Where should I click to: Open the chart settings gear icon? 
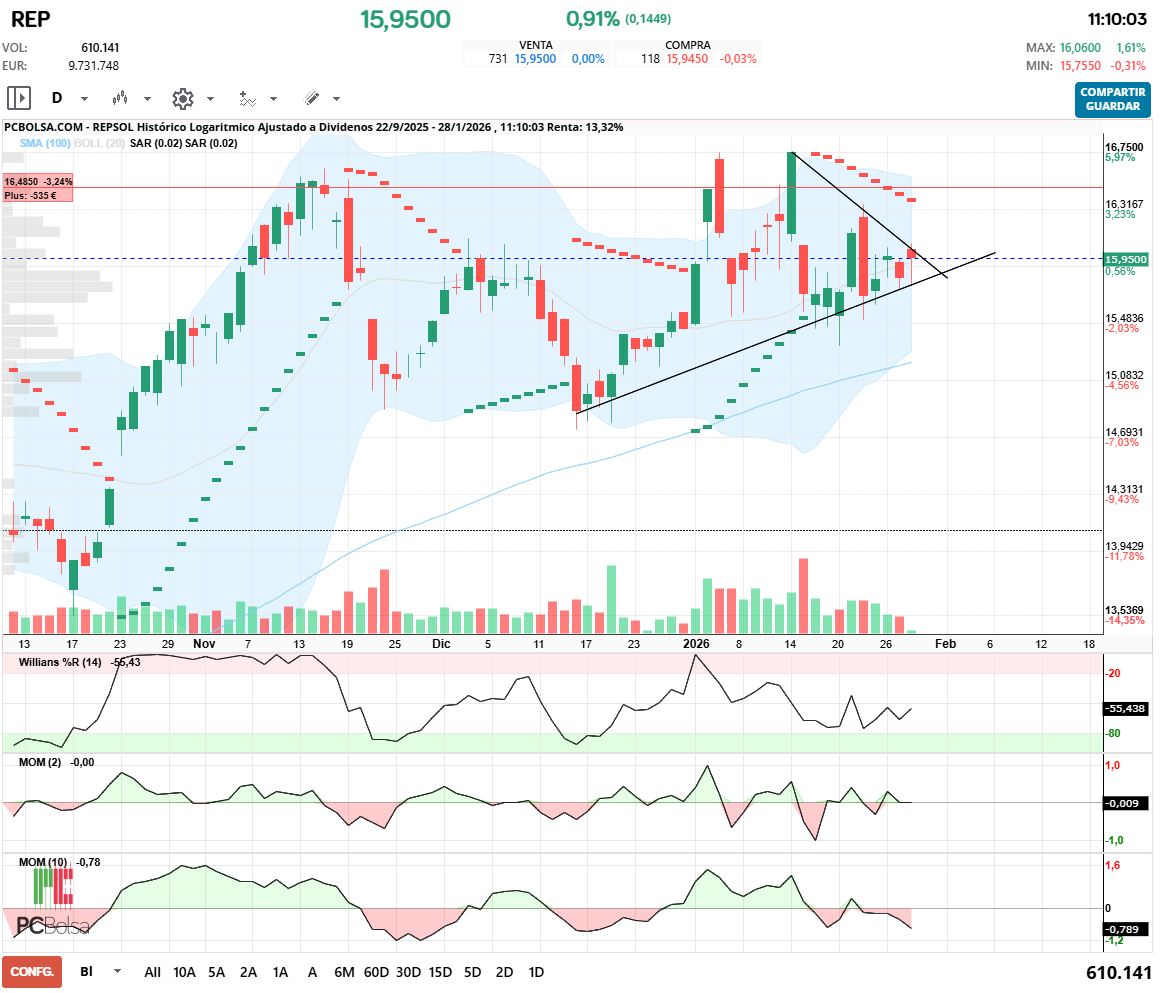point(182,98)
